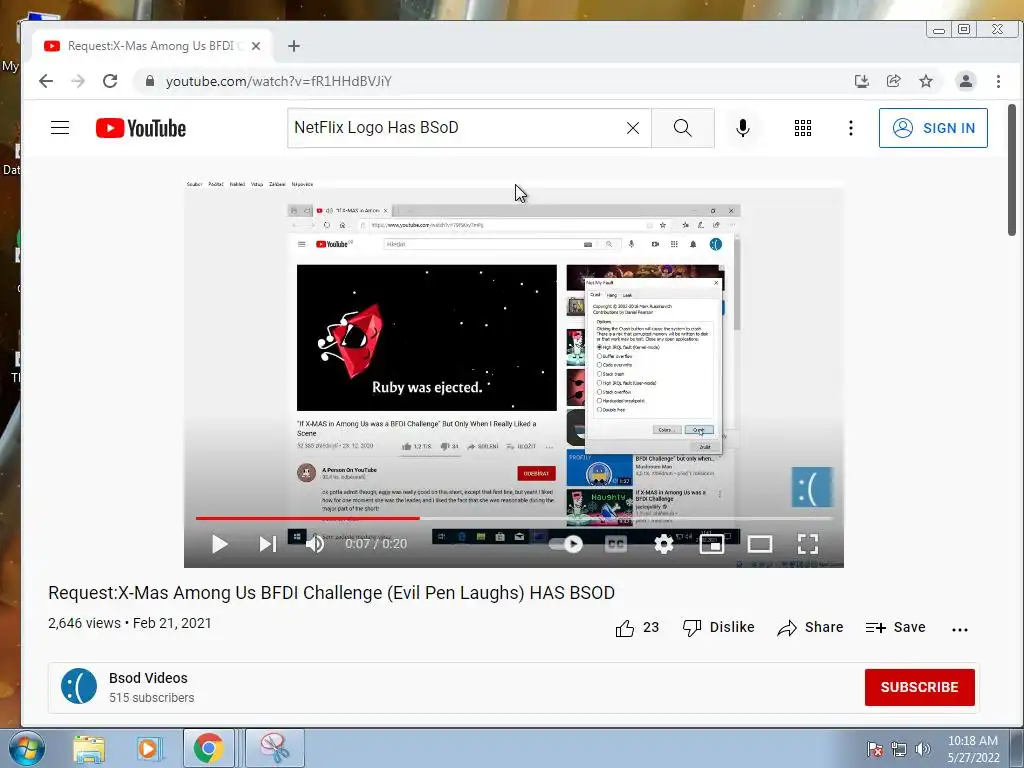This screenshot has height=768, width=1024.
Task: Open a new browser tab
Action: coord(294,46)
